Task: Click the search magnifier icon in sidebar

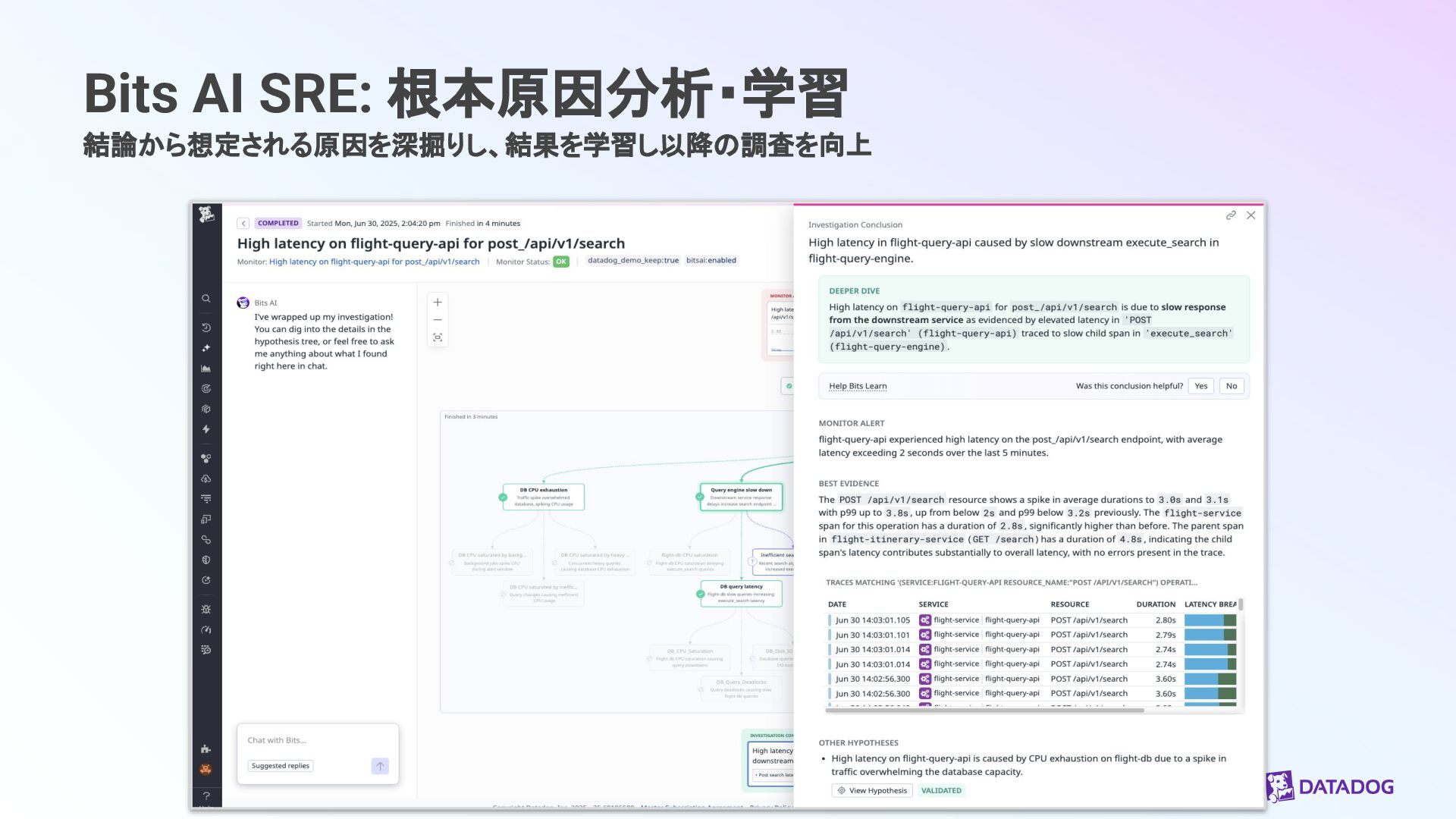Action: click(206, 299)
